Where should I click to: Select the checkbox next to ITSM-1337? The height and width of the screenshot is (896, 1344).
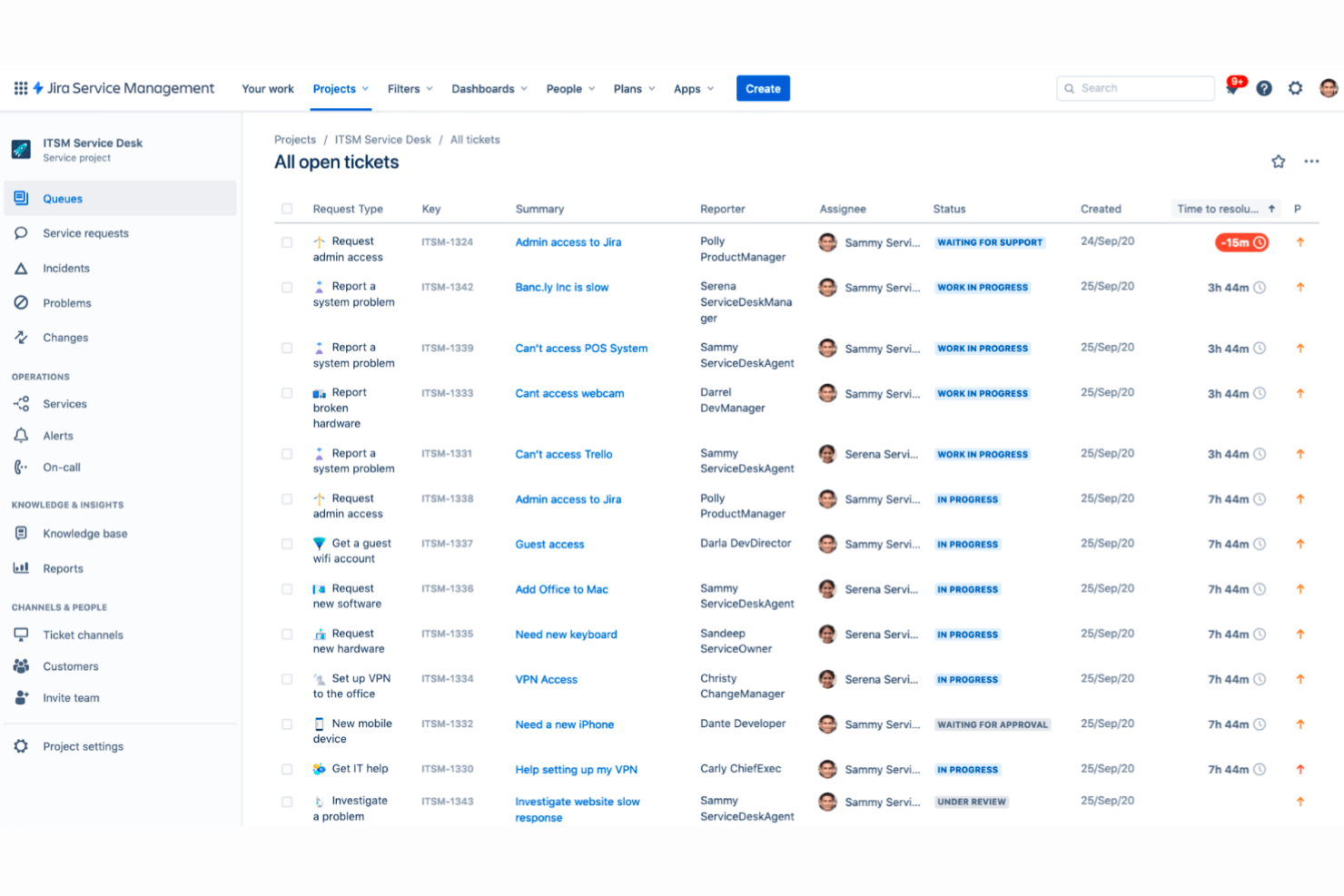tap(287, 544)
